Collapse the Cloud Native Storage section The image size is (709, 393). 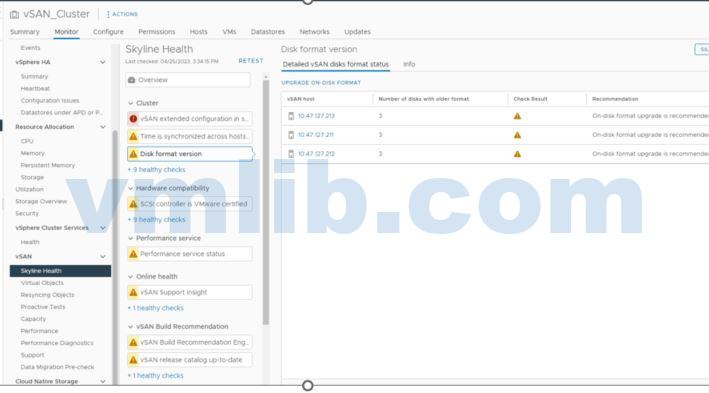[x=103, y=381]
